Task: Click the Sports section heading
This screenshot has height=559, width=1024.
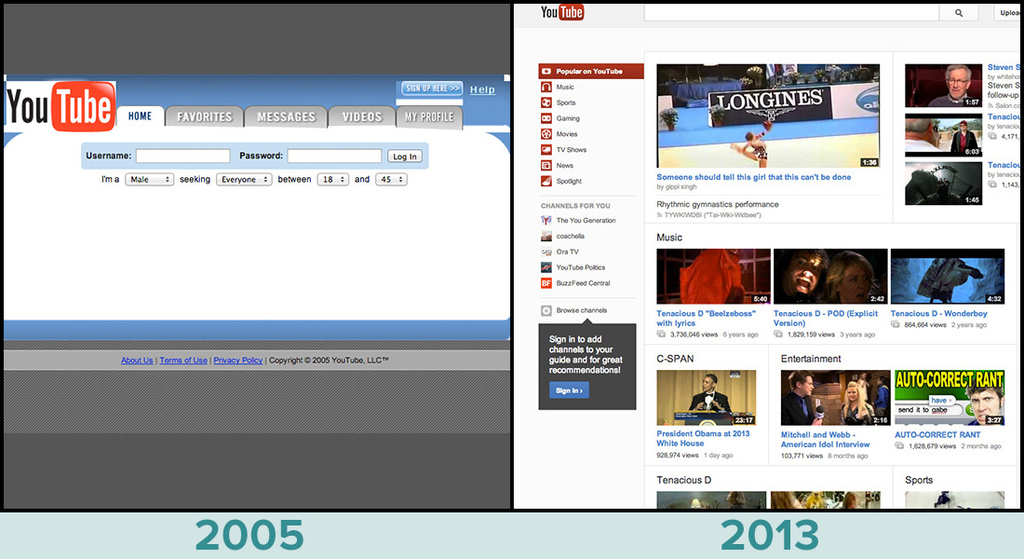Action: pyautogui.click(x=919, y=480)
